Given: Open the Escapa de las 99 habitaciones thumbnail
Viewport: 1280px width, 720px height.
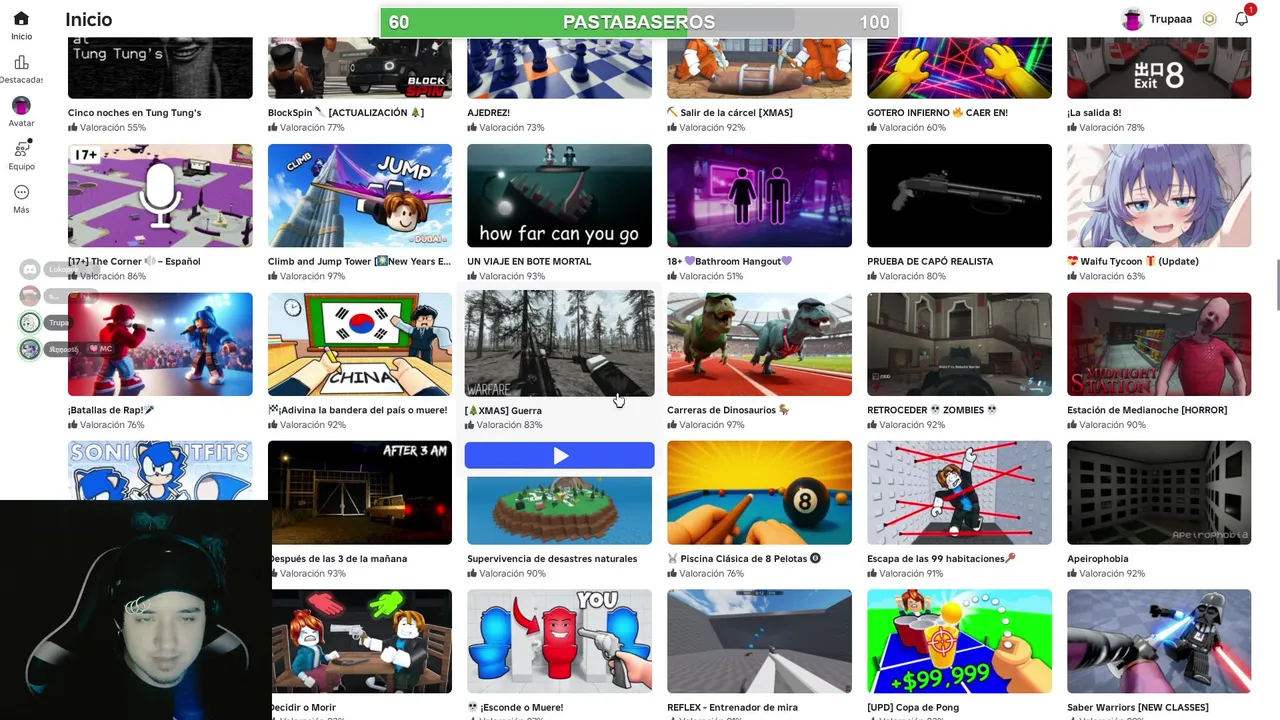Looking at the screenshot, I should point(959,493).
